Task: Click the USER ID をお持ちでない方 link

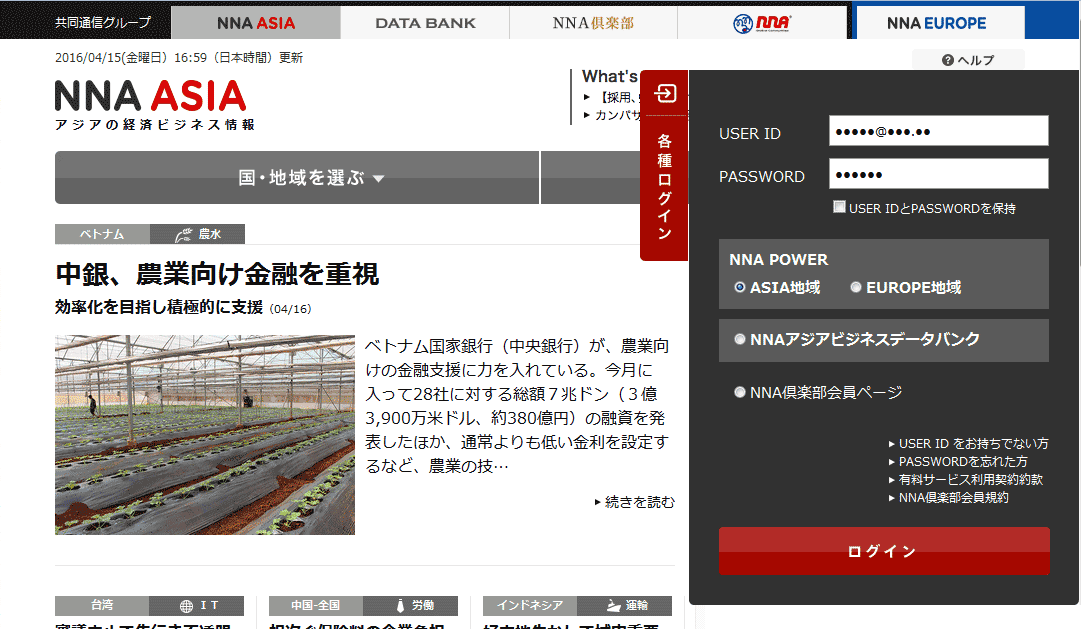Action: point(973,443)
